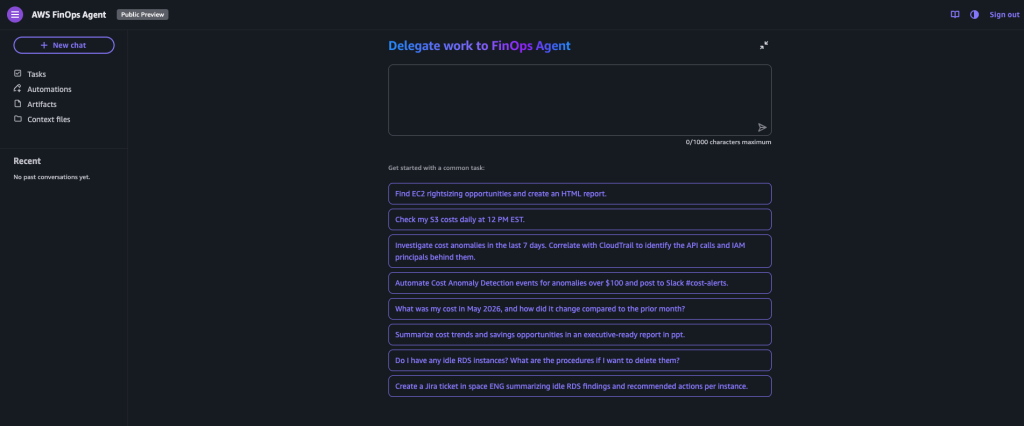This screenshot has width=1024, height=426.
Task: Focus the delegate work message text box
Action: (x=579, y=100)
